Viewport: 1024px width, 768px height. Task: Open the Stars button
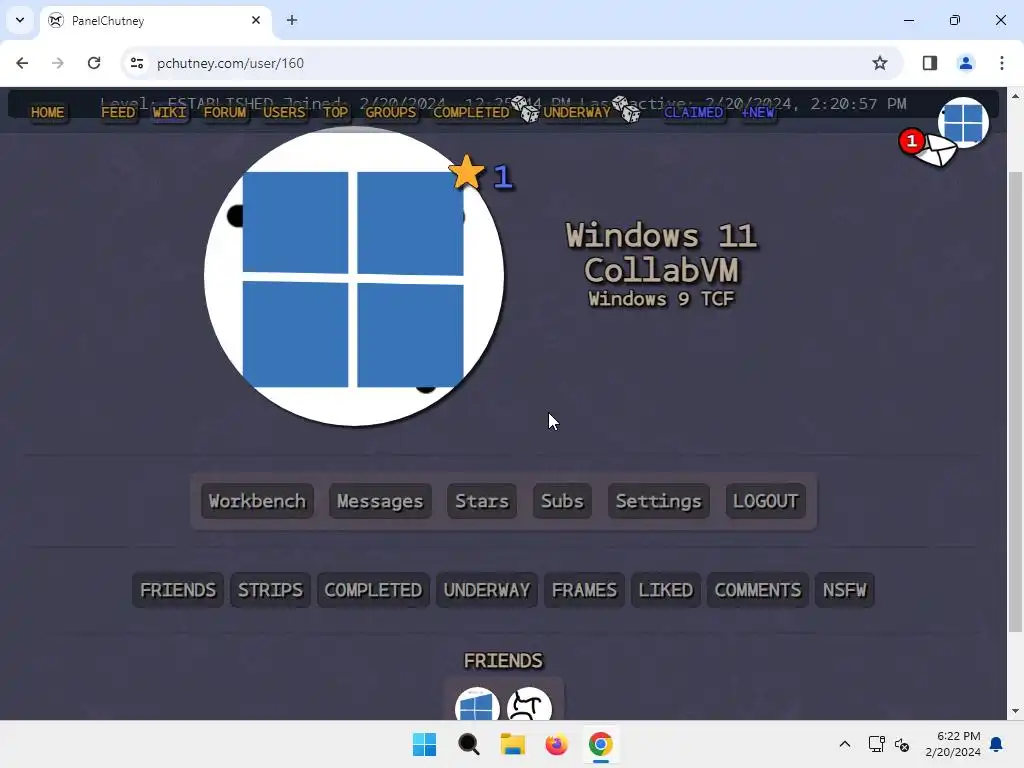482,501
